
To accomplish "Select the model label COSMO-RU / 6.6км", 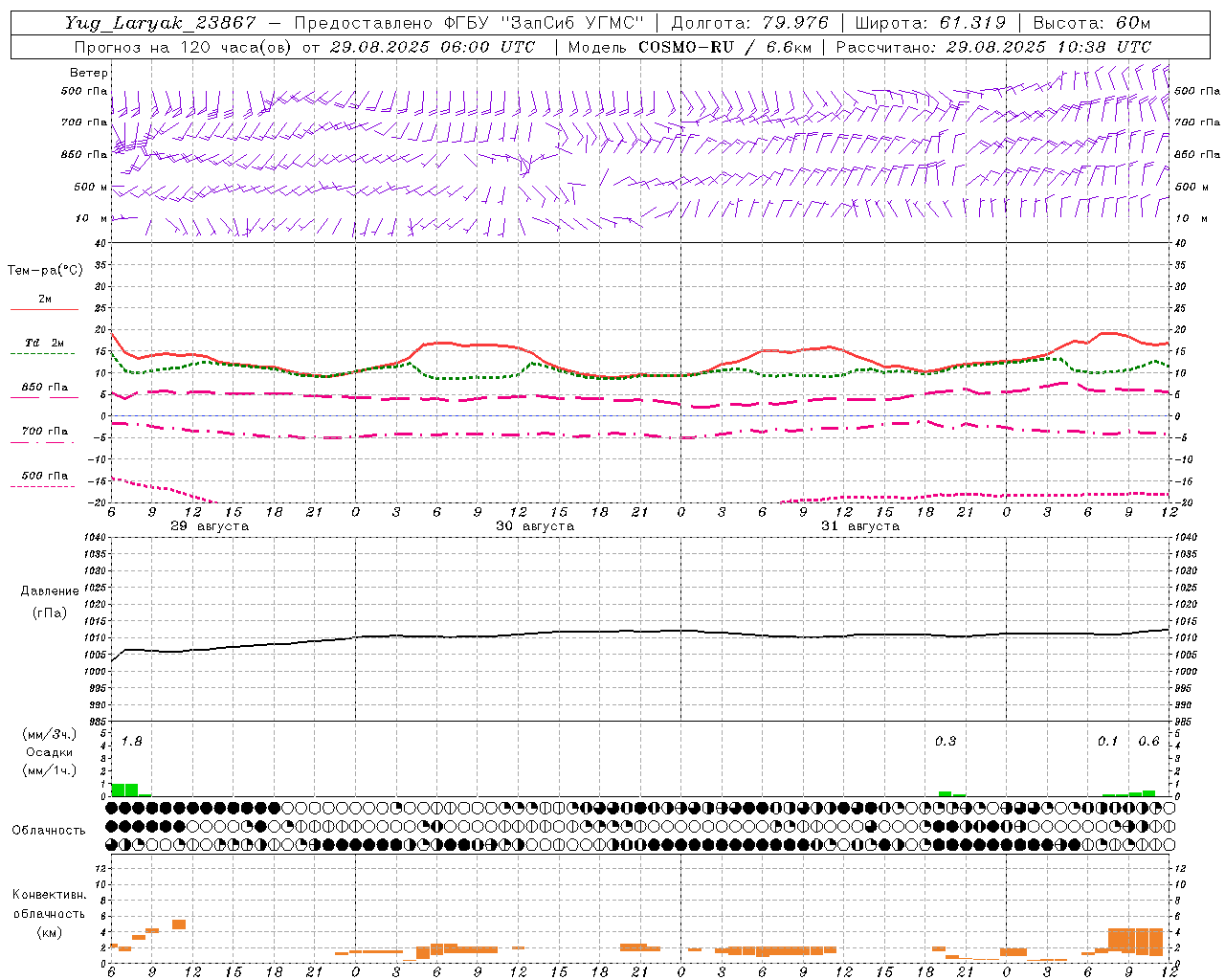I will coord(724,47).
